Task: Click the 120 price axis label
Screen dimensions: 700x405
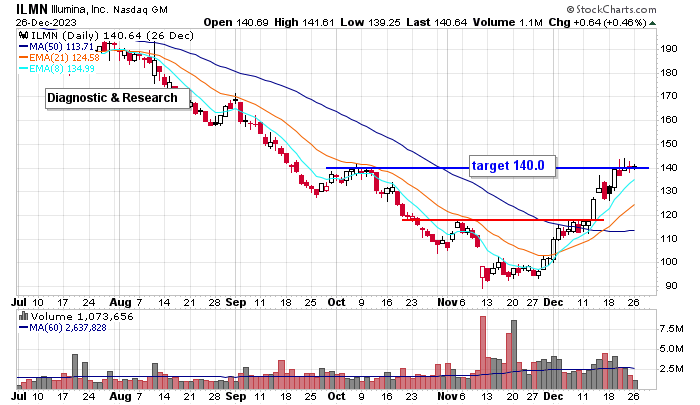Action: [668, 215]
